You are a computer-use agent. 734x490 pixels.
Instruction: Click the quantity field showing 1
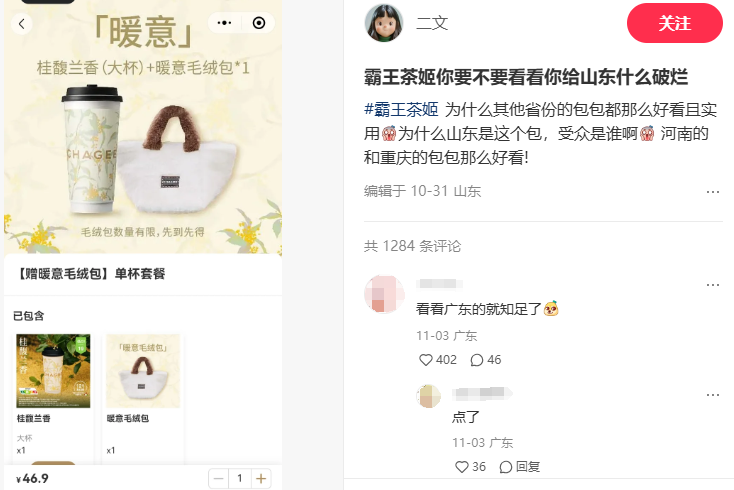[x=240, y=478]
